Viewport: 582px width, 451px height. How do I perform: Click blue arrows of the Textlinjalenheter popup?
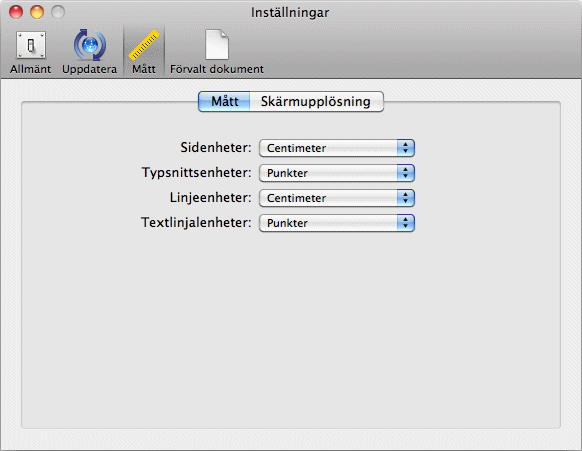click(405, 223)
